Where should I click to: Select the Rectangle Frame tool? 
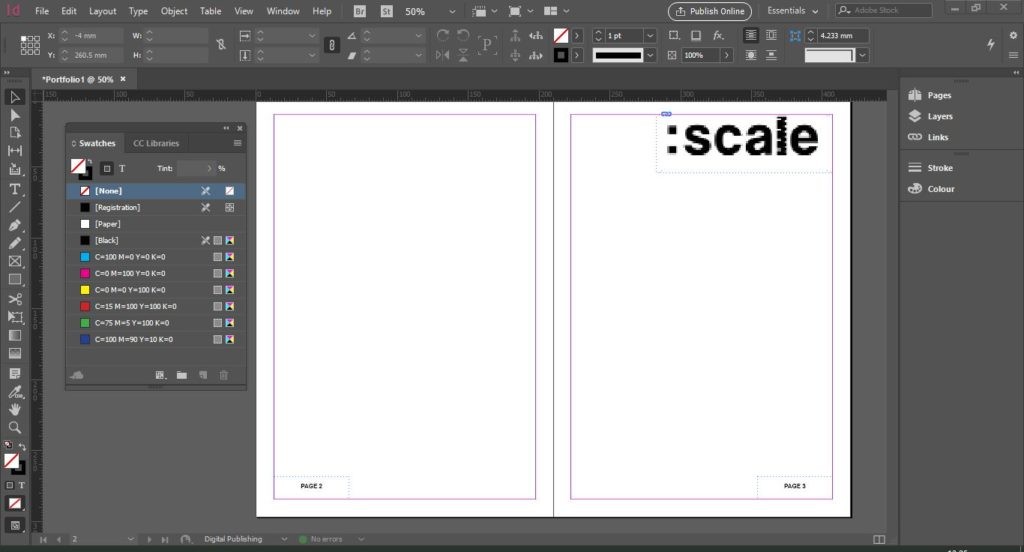point(15,261)
